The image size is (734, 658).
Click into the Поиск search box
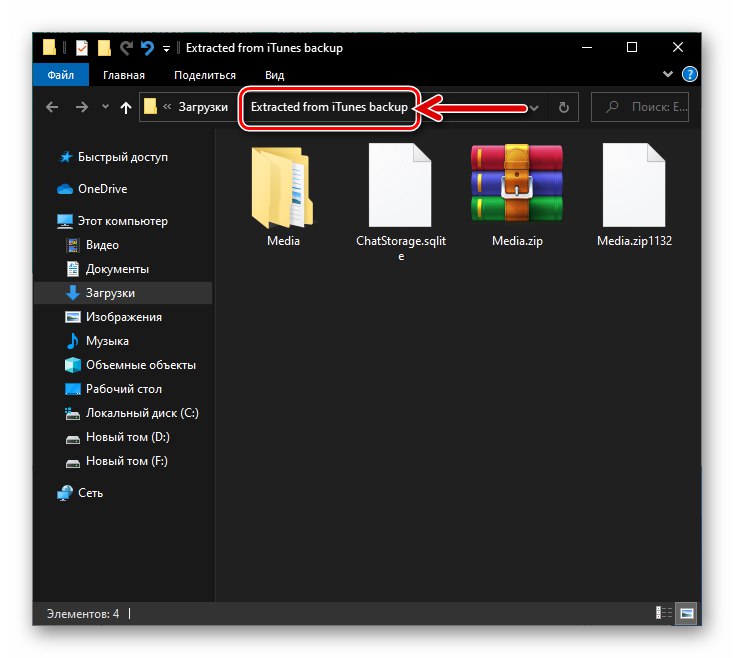pyautogui.click(x=640, y=107)
